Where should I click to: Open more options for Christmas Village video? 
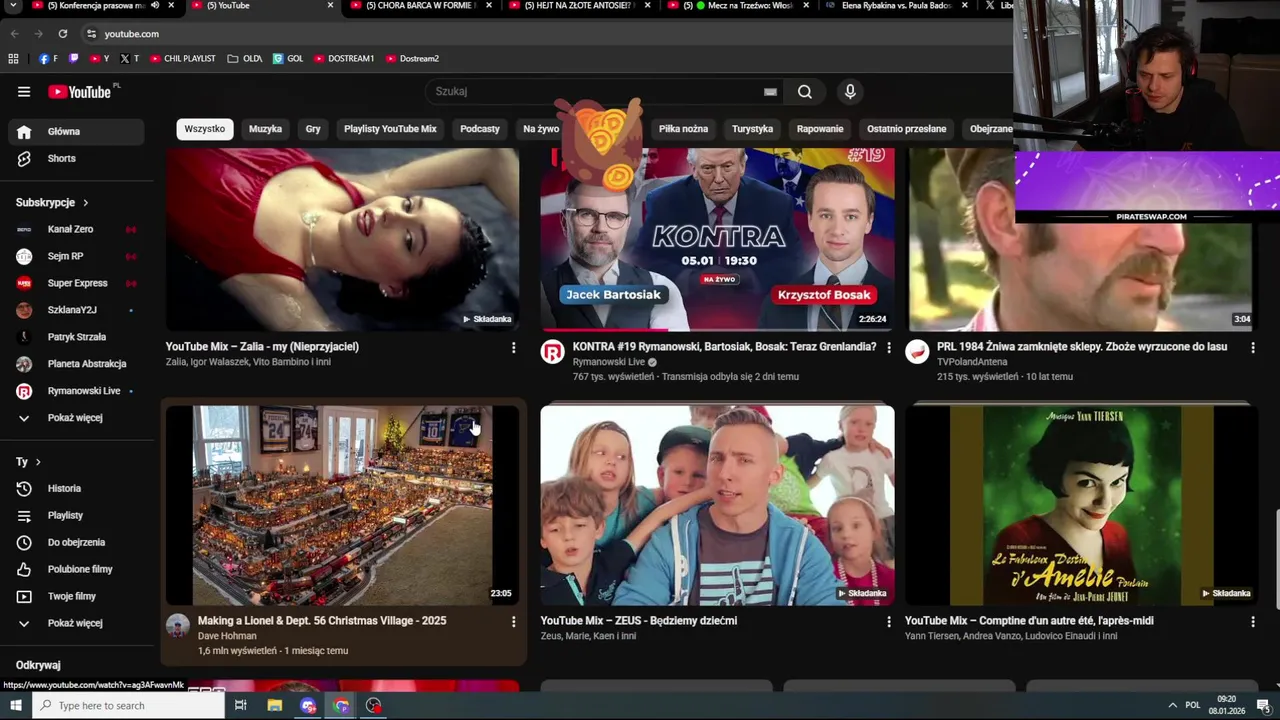(x=514, y=621)
